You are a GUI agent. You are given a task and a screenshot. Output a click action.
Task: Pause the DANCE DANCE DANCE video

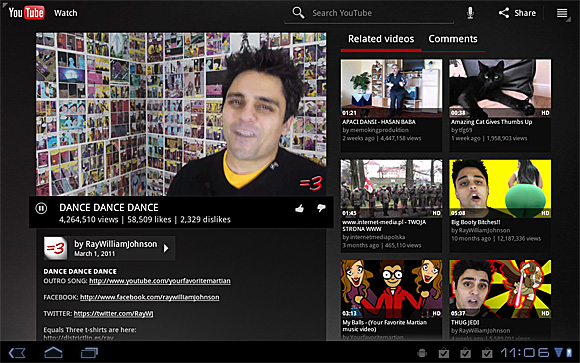coord(41,208)
